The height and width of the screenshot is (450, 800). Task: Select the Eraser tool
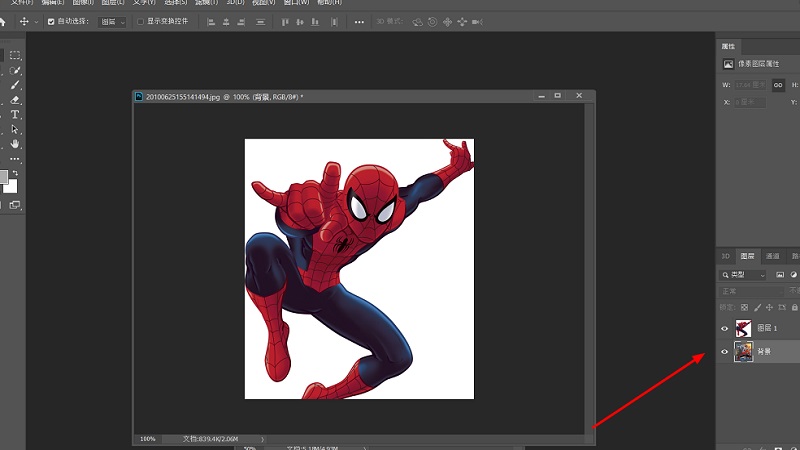15,100
